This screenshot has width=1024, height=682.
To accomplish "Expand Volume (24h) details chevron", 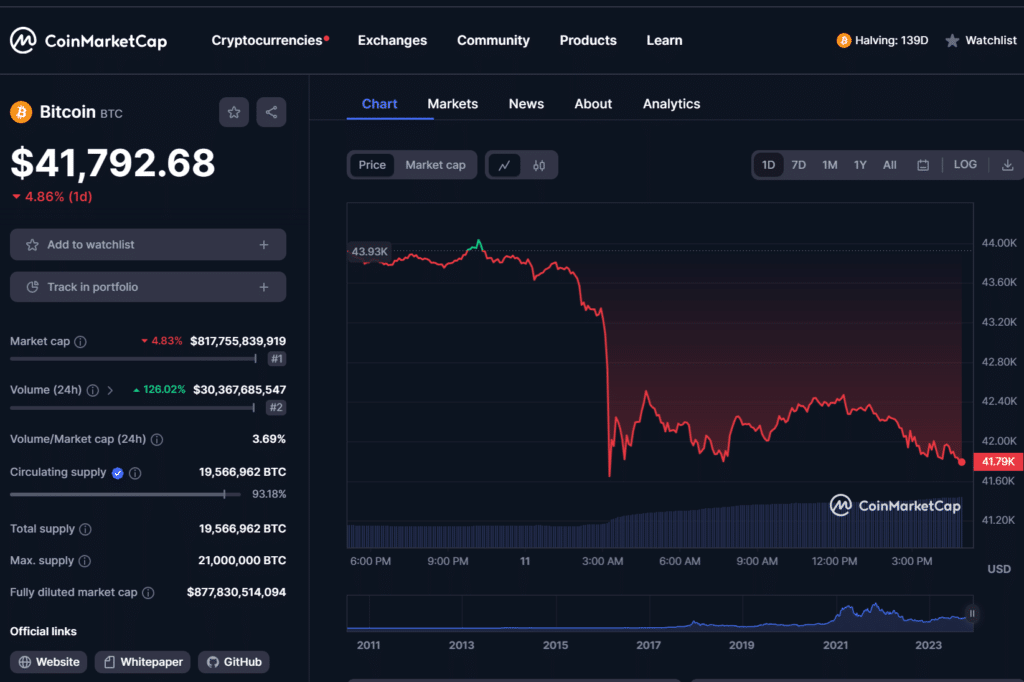I will [x=110, y=390].
